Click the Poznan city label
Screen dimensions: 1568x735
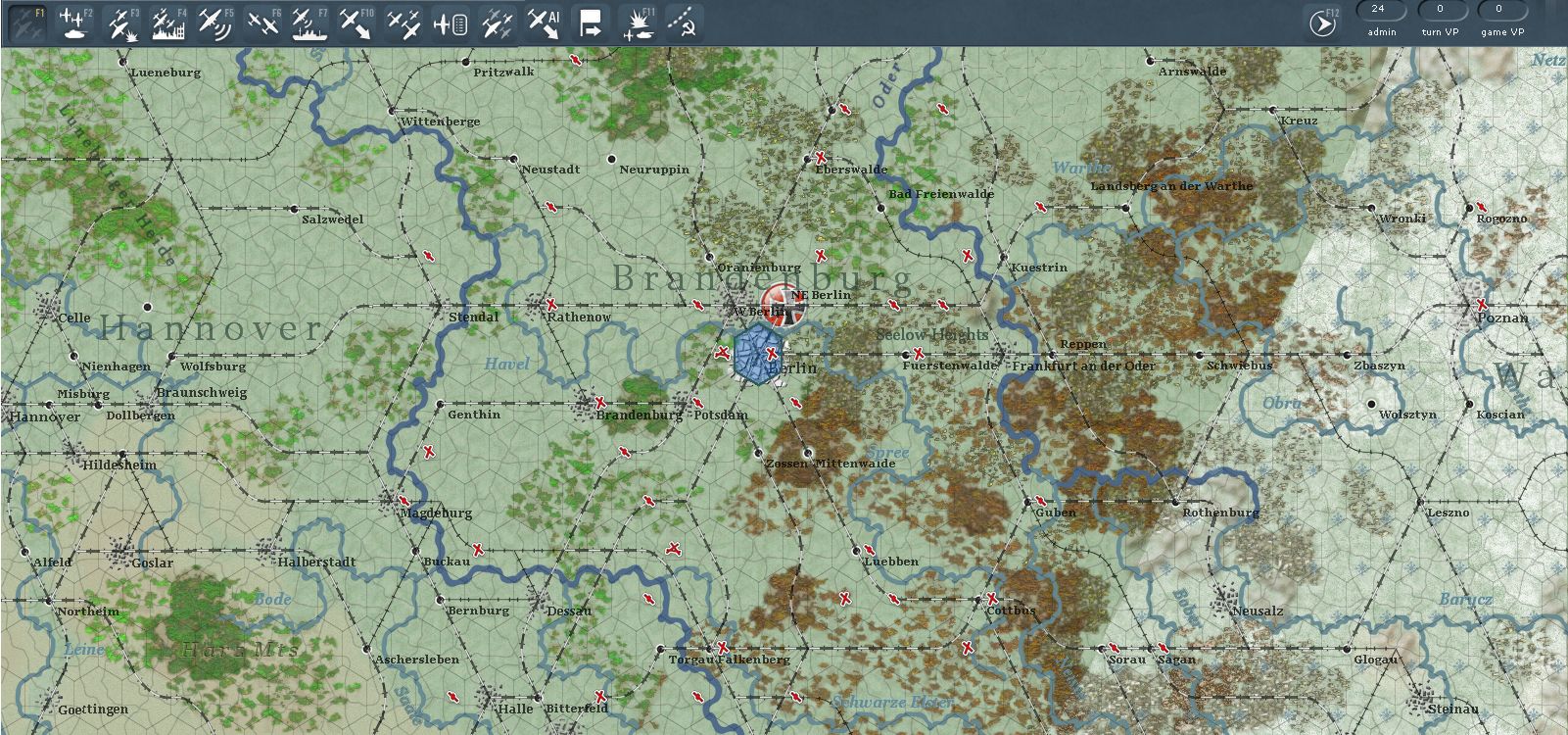coord(1502,318)
